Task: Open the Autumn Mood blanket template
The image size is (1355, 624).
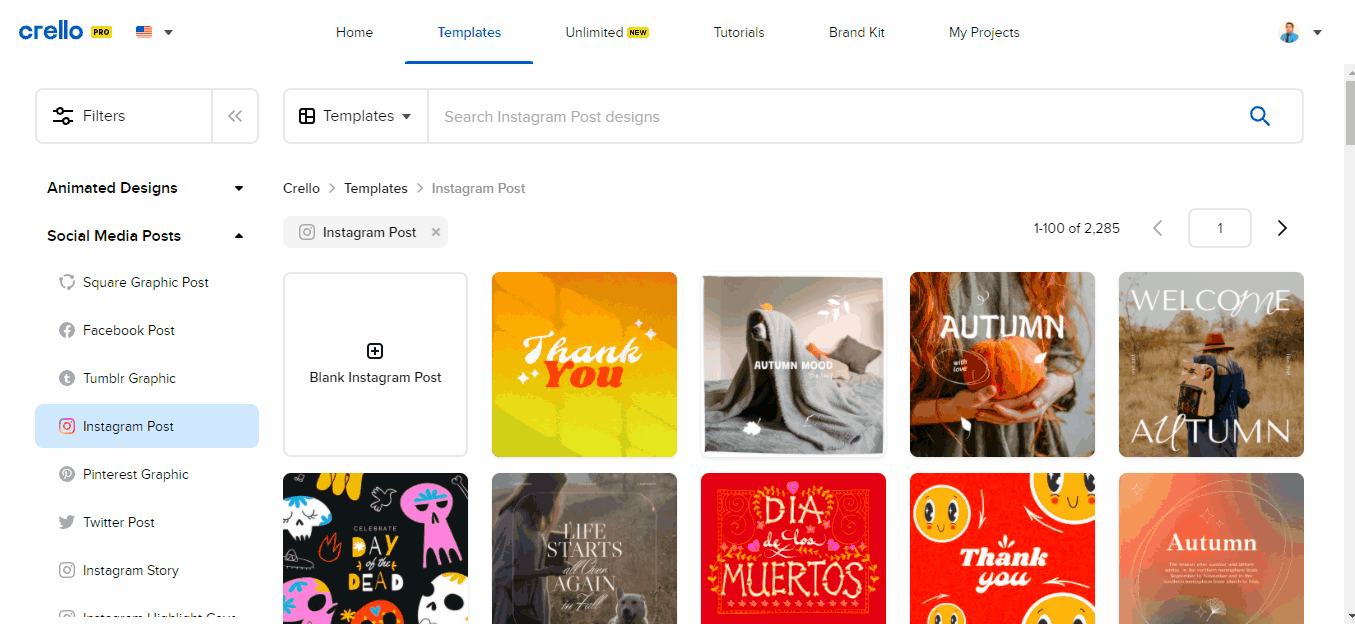Action: point(793,364)
